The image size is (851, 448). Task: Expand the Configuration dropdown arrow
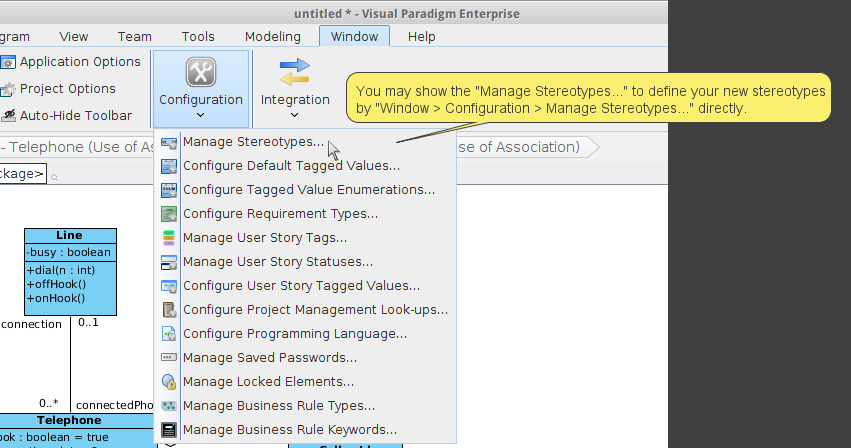coord(200,115)
